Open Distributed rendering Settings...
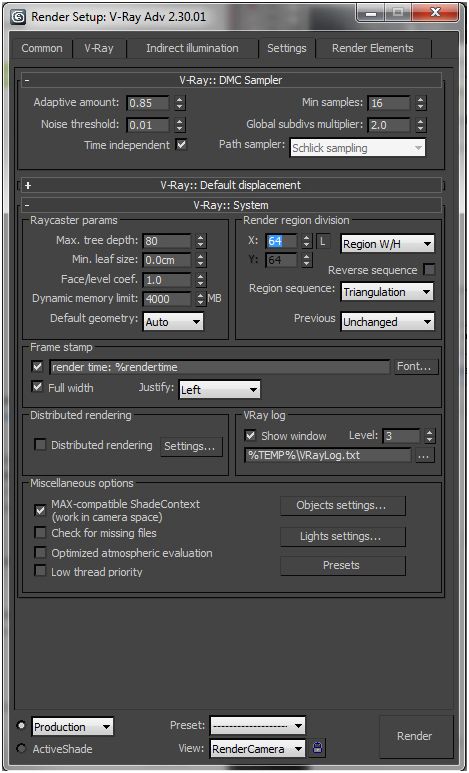 (191, 446)
